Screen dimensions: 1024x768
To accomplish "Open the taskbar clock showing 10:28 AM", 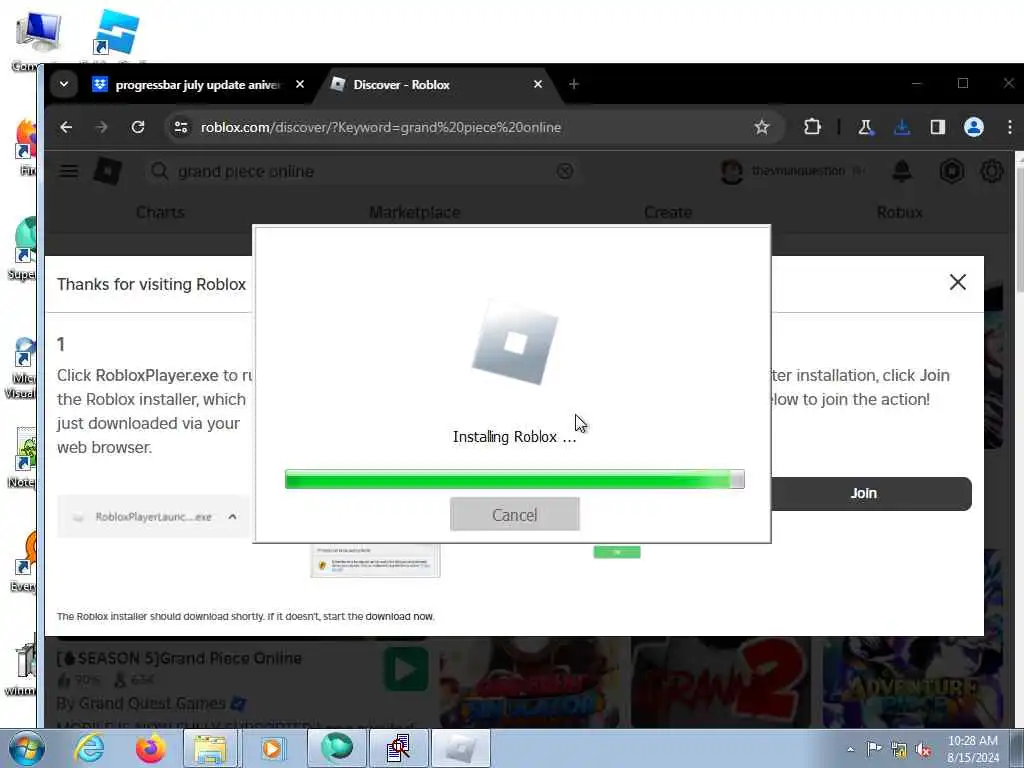I will pos(973,749).
